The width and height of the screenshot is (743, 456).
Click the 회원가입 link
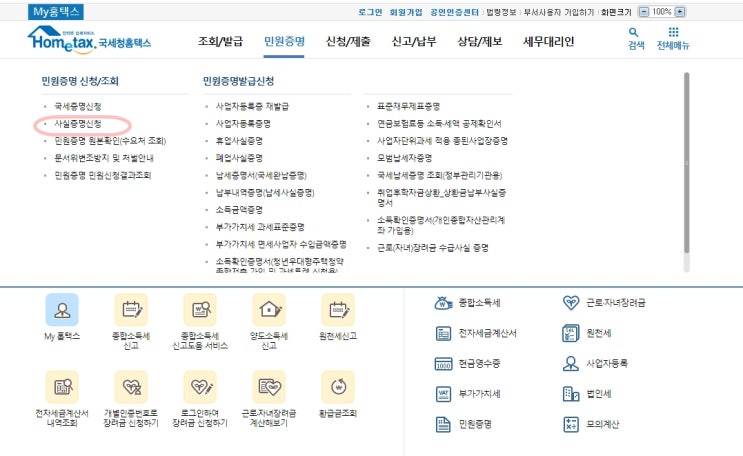pyautogui.click(x=406, y=12)
